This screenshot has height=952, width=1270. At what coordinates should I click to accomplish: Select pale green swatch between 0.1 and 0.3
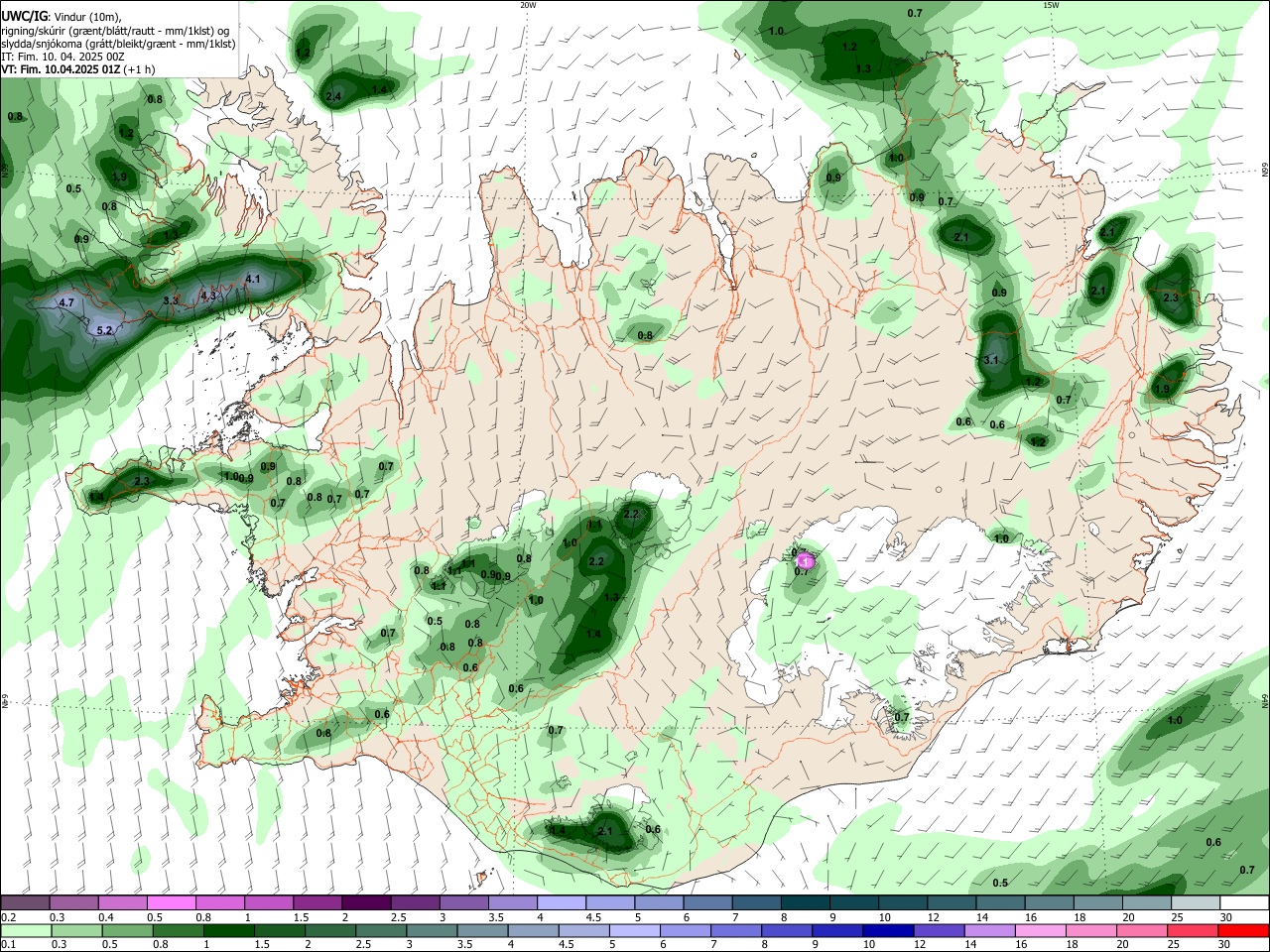coord(28,931)
